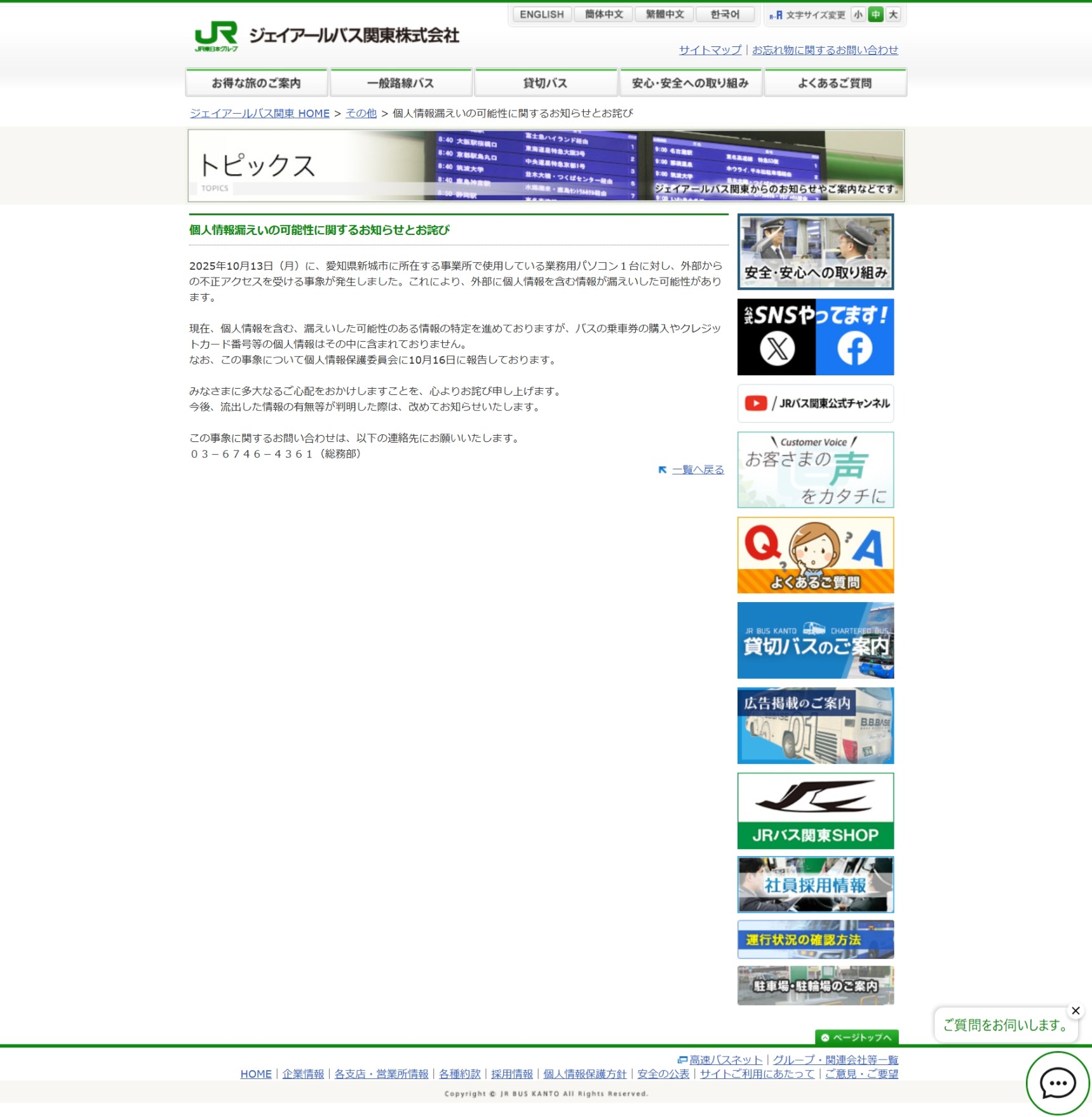
Task: Set text size to small (小)
Action: point(858,15)
